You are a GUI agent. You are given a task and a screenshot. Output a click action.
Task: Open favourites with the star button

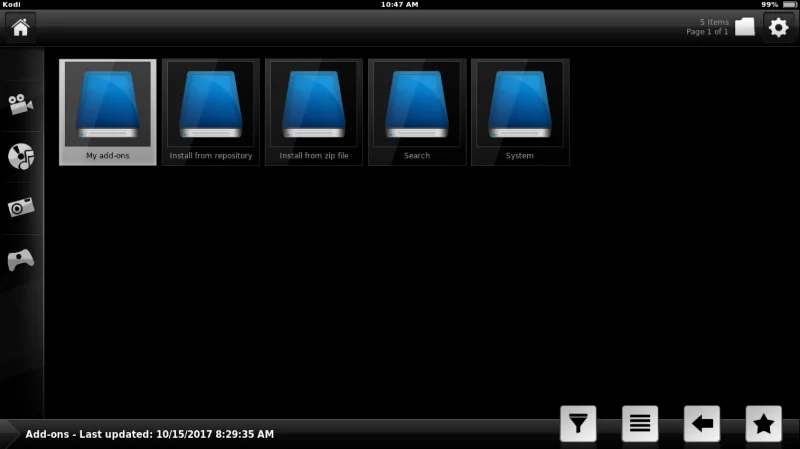tap(763, 423)
